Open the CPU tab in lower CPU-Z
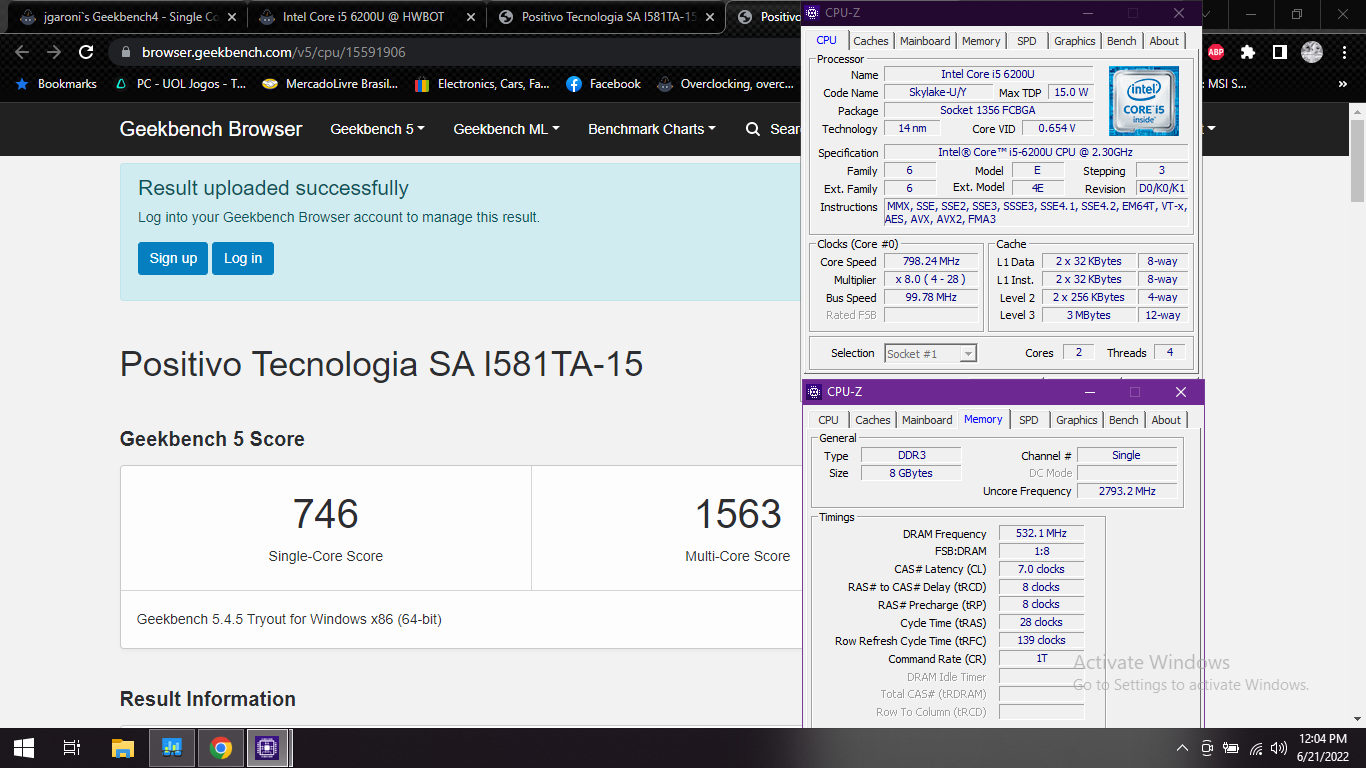 coord(828,420)
